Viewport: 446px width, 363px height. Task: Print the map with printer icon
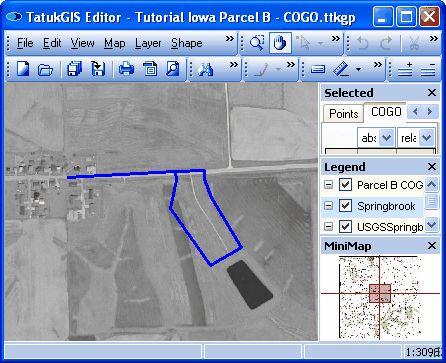coord(126,69)
